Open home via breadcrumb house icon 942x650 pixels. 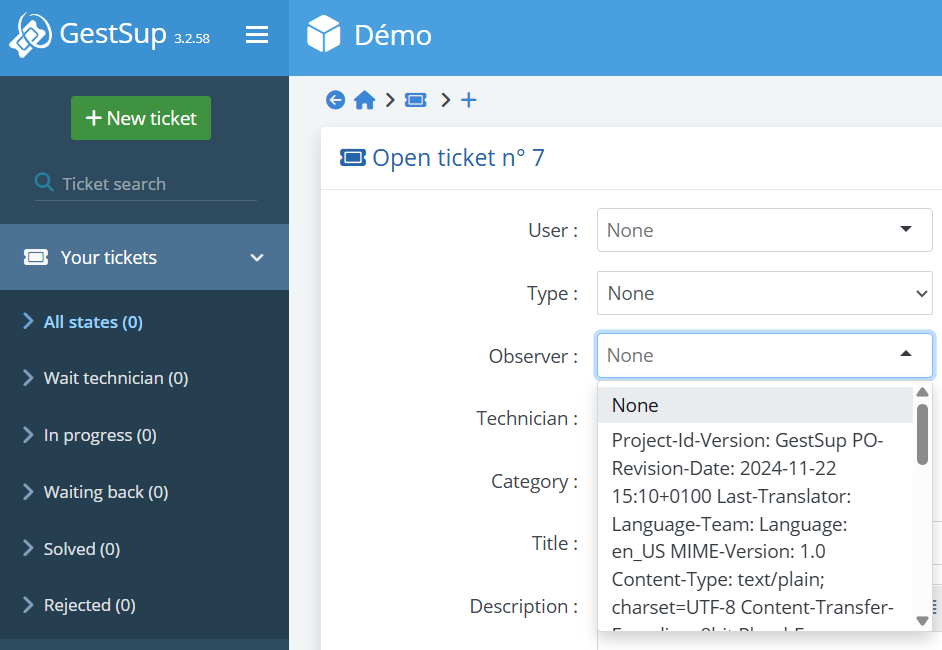[365, 100]
